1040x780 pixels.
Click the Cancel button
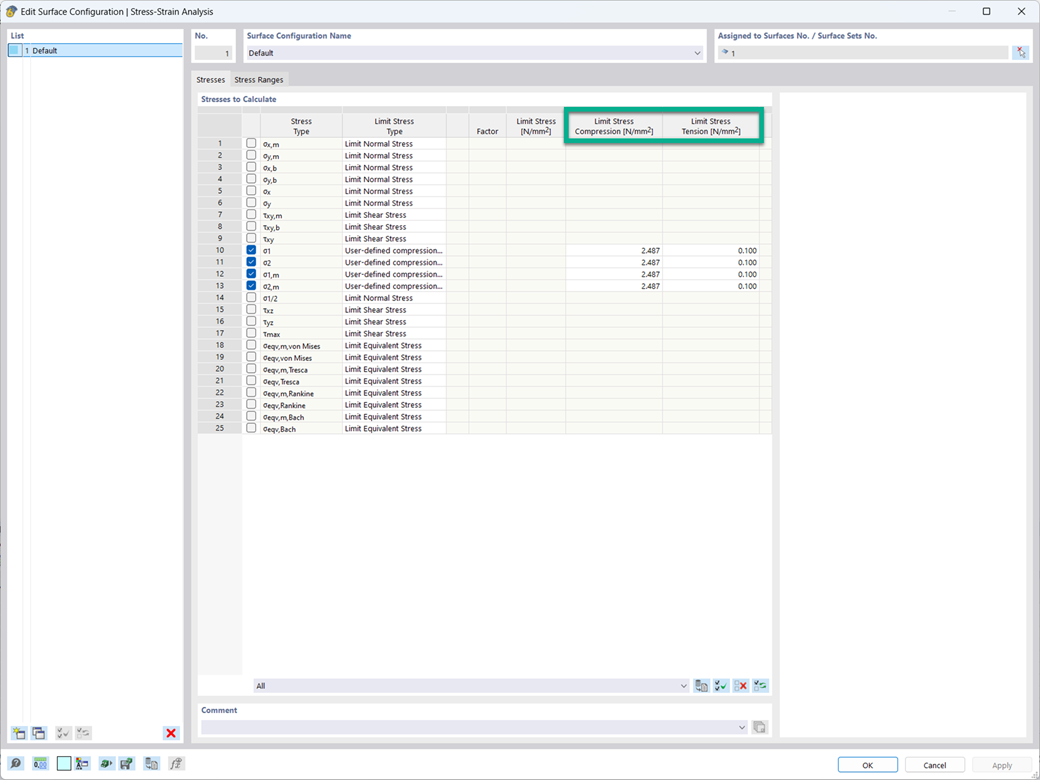pyautogui.click(x=935, y=765)
